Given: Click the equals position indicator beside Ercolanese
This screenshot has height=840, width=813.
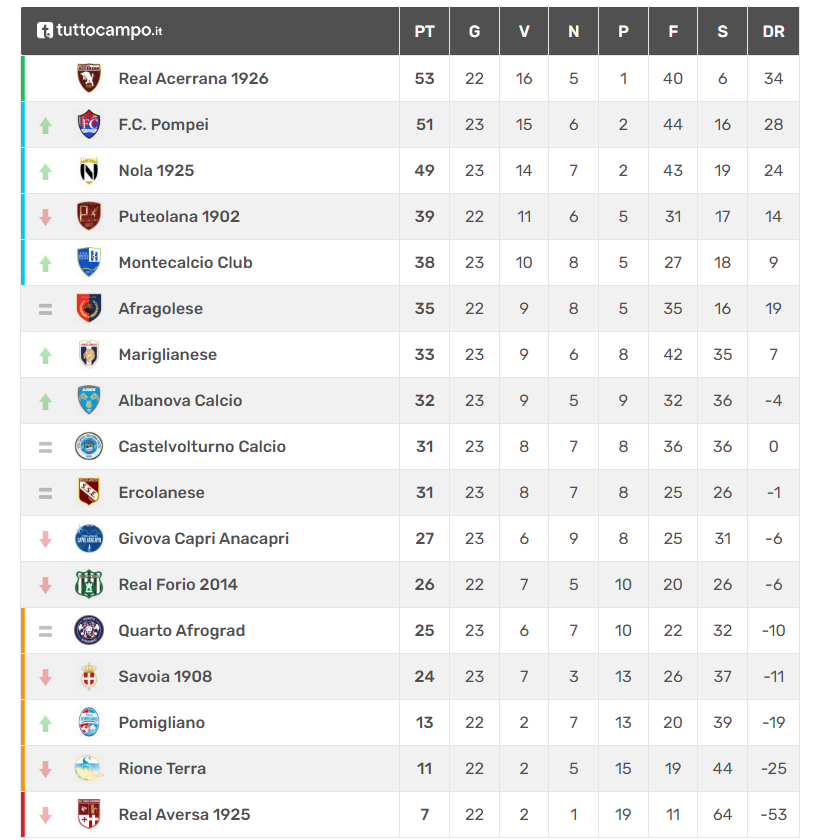Looking at the screenshot, I should [x=46, y=493].
